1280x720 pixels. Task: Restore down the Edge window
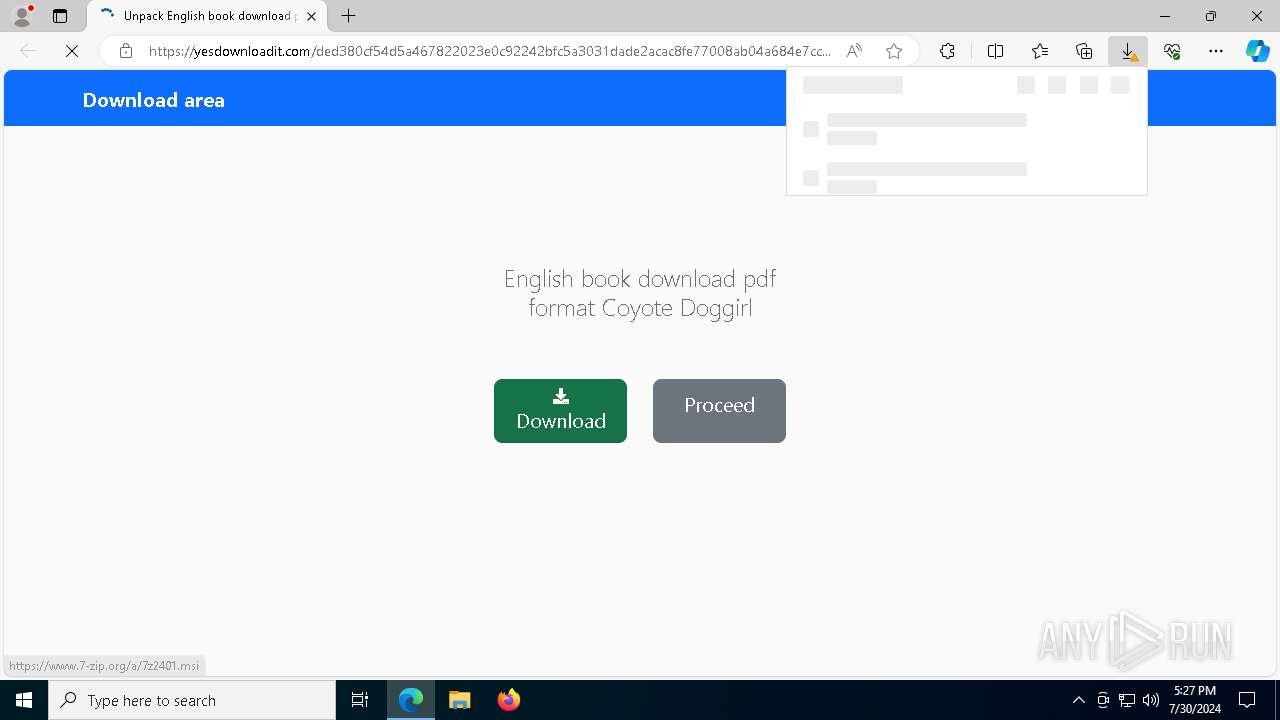(x=1211, y=16)
